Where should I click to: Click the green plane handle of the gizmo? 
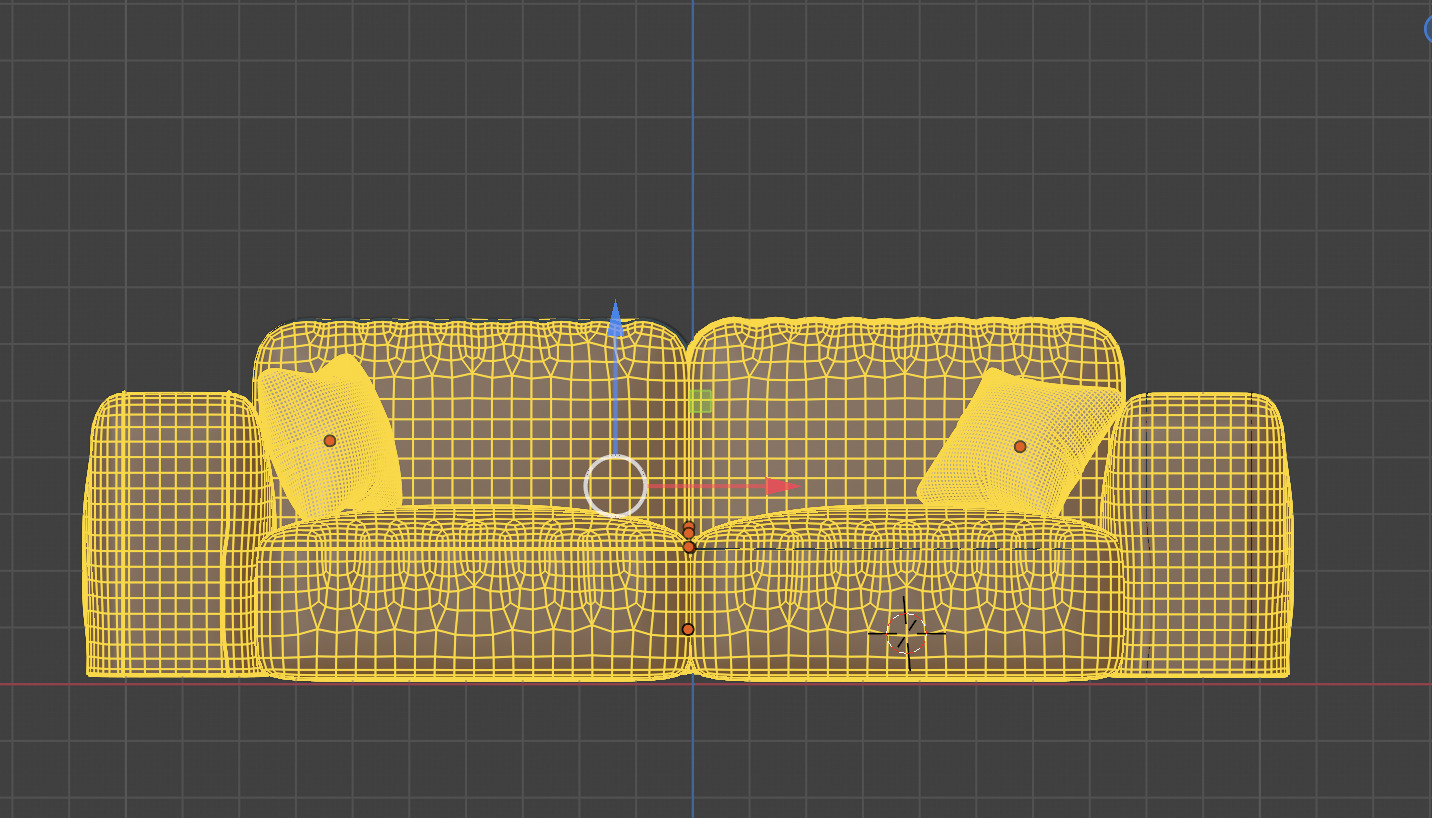point(700,401)
